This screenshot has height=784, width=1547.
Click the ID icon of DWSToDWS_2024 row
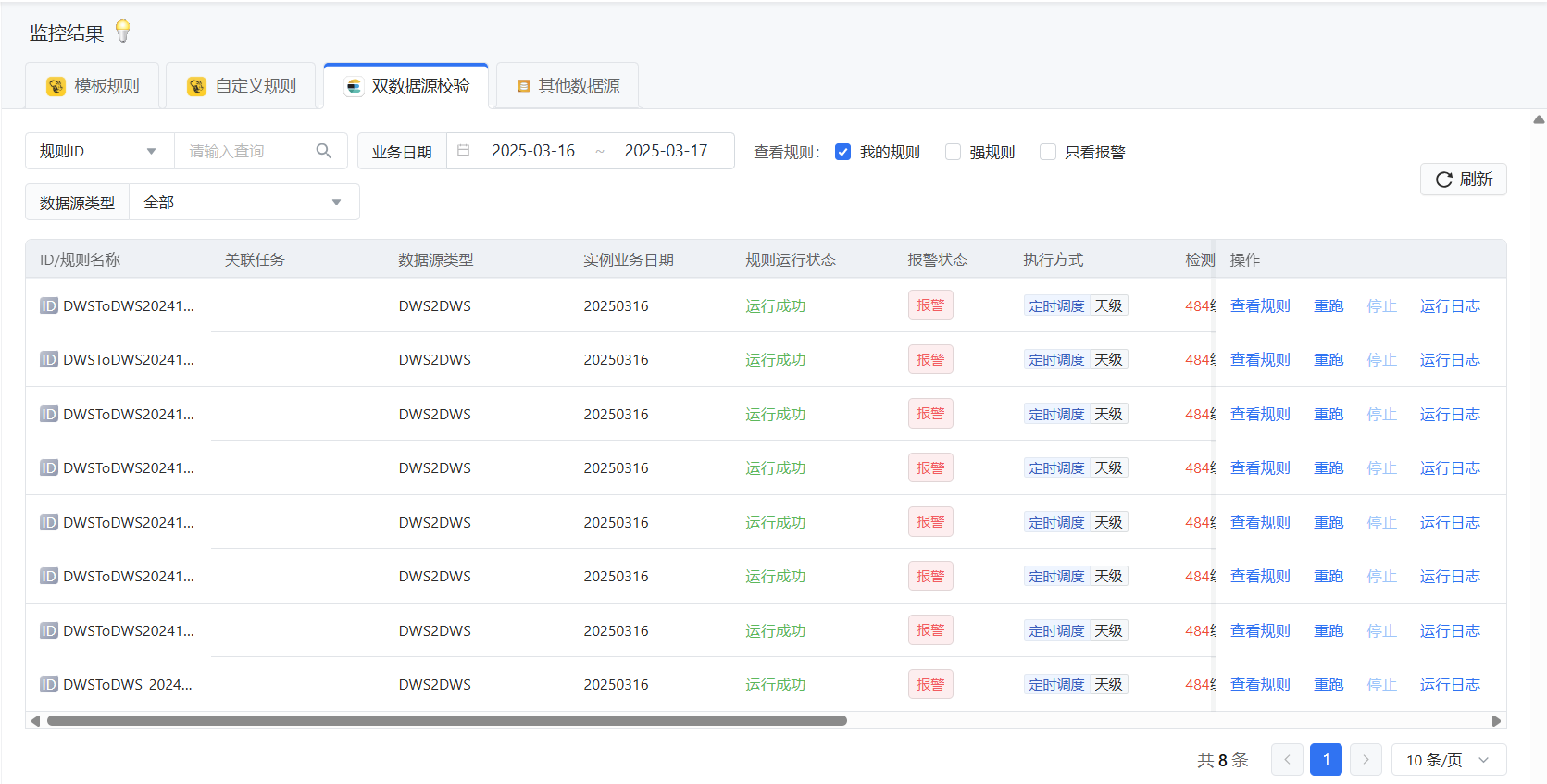(49, 684)
